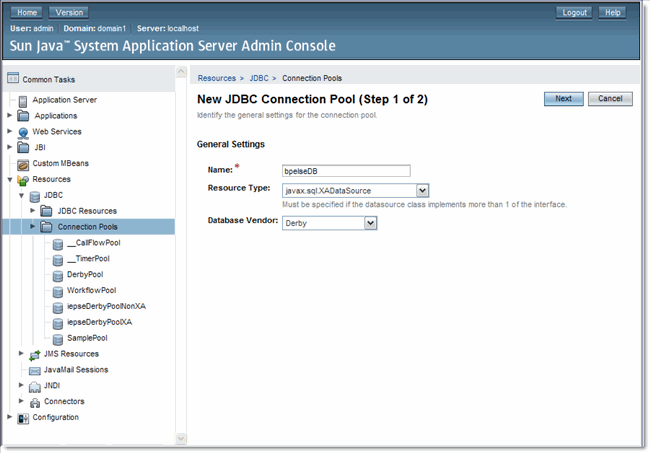650x453 pixels.
Task: Select the SamplePool tree item
Action: pos(87,338)
